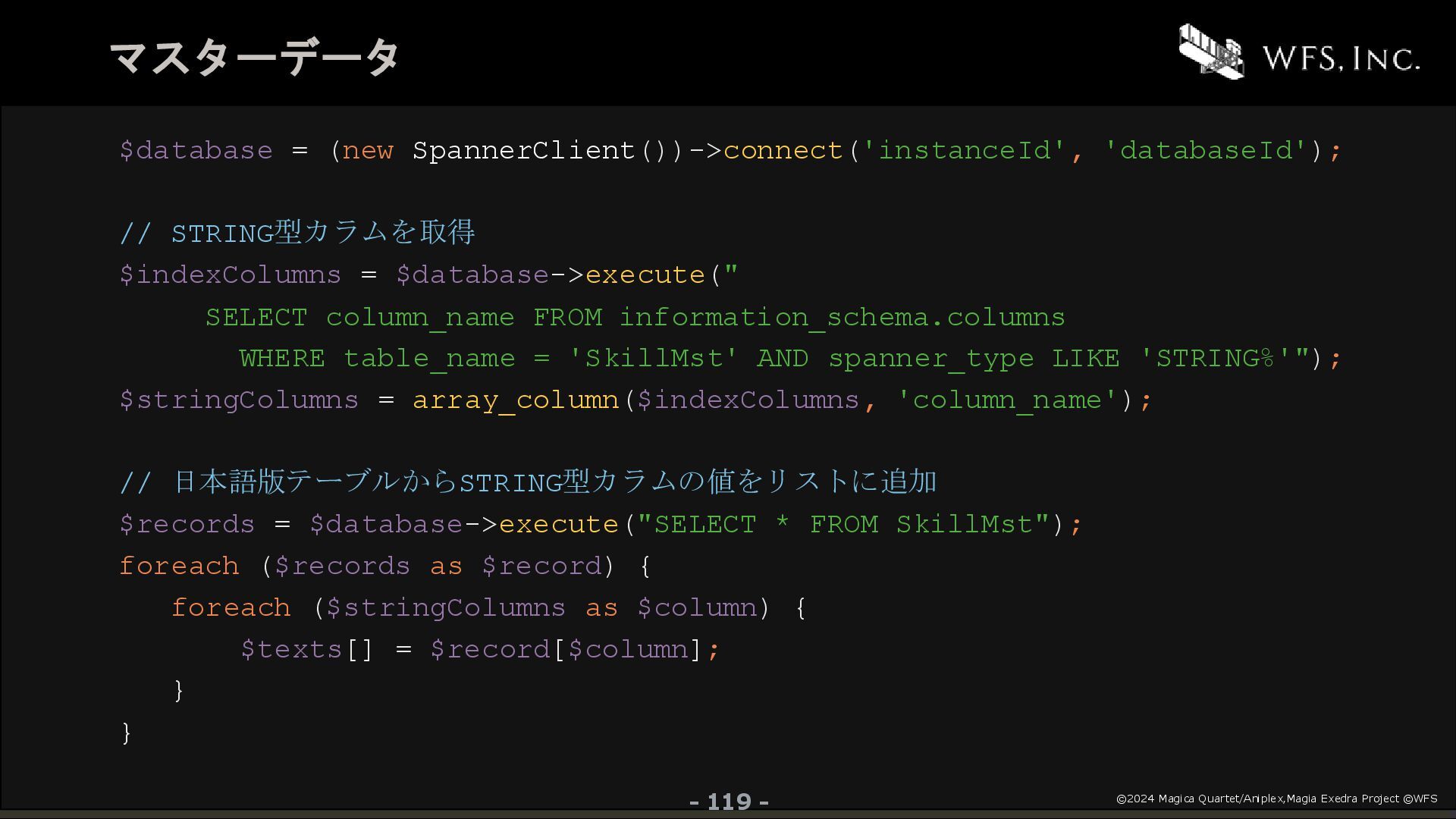Click the connect method call
The width and height of the screenshot is (1456, 819).
coord(783,150)
